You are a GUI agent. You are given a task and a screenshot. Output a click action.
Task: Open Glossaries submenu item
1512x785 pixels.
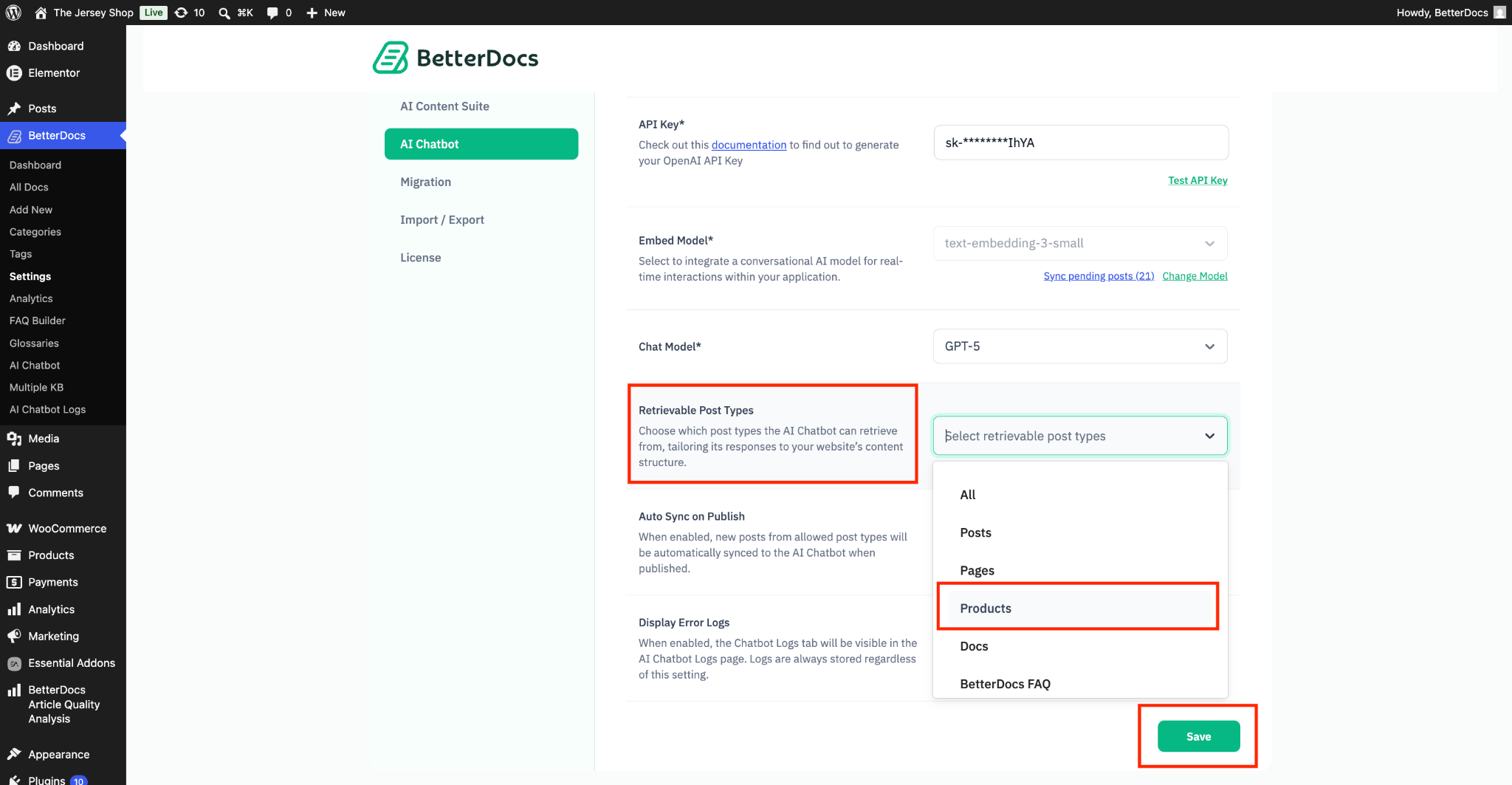[x=34, y=343]
